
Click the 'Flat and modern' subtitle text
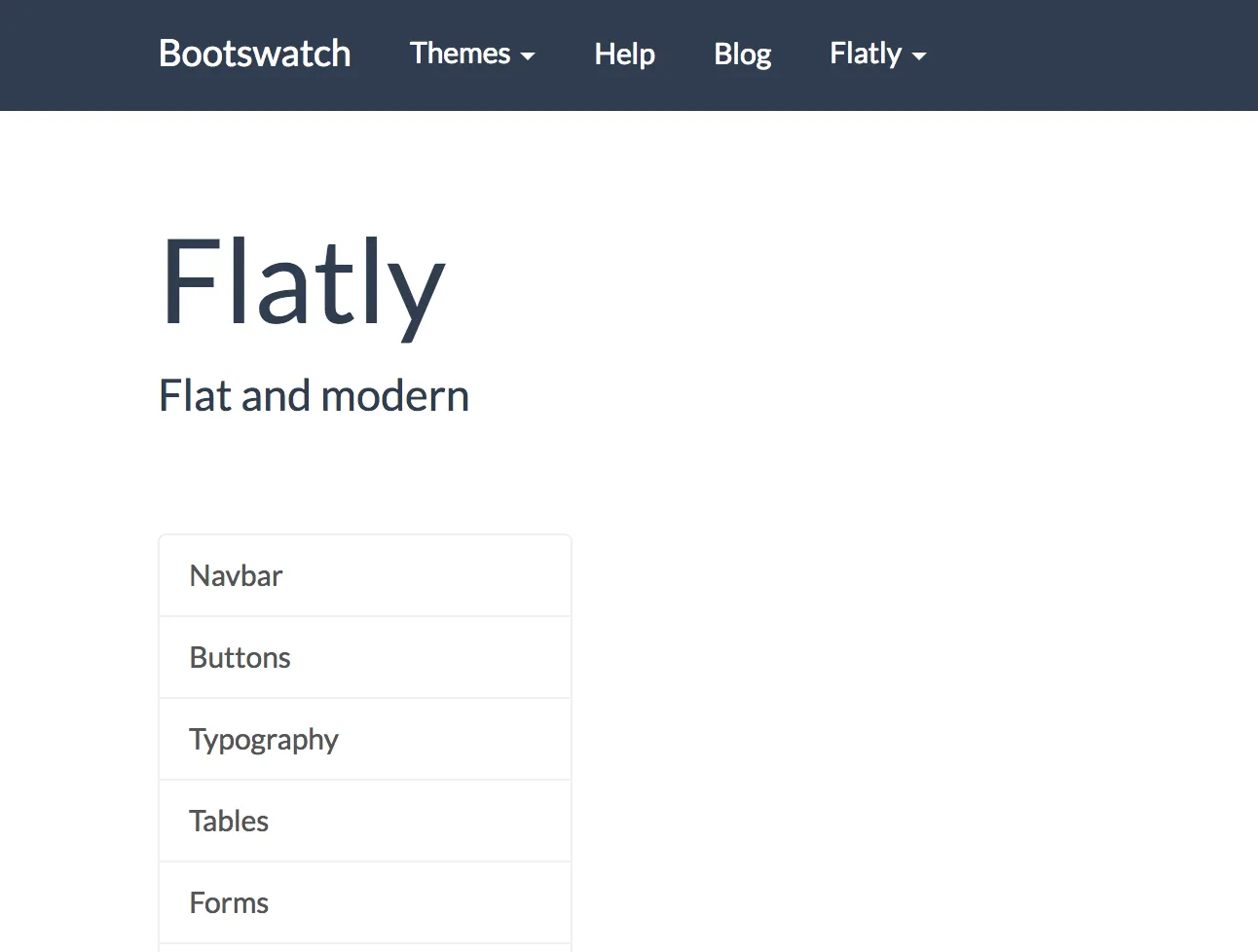(314, 396)
